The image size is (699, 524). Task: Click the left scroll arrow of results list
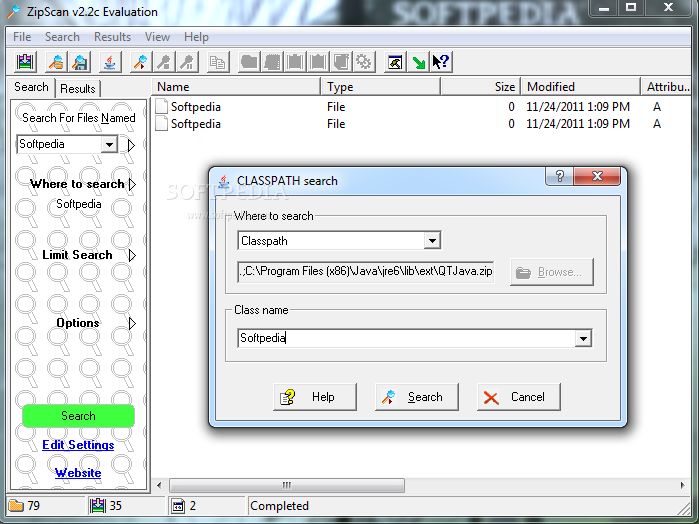tap(159, 485)
